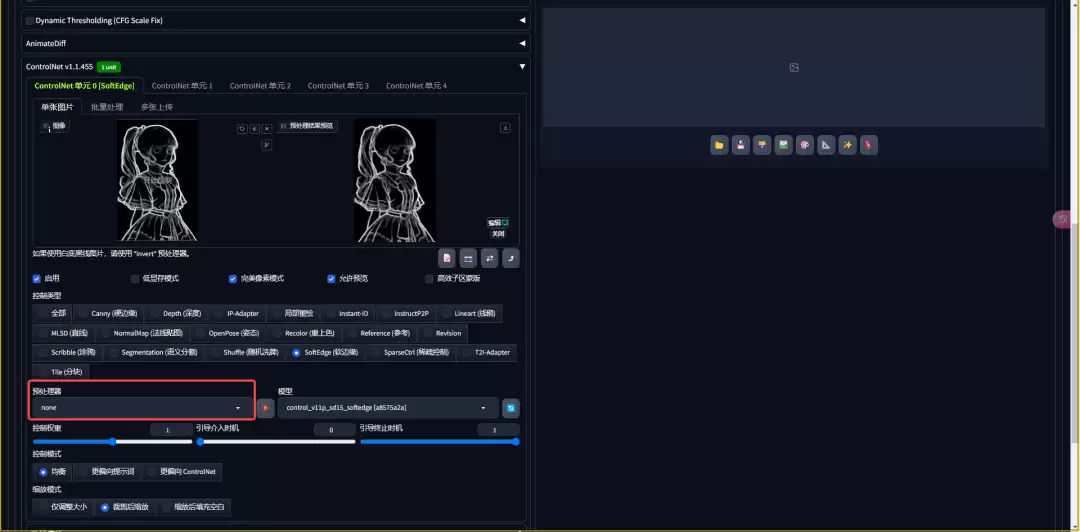This screenshot has width=1080, height=532.
Task: Click the swap-arrows icon under preprocessor preview
Action: click(490, 258)
